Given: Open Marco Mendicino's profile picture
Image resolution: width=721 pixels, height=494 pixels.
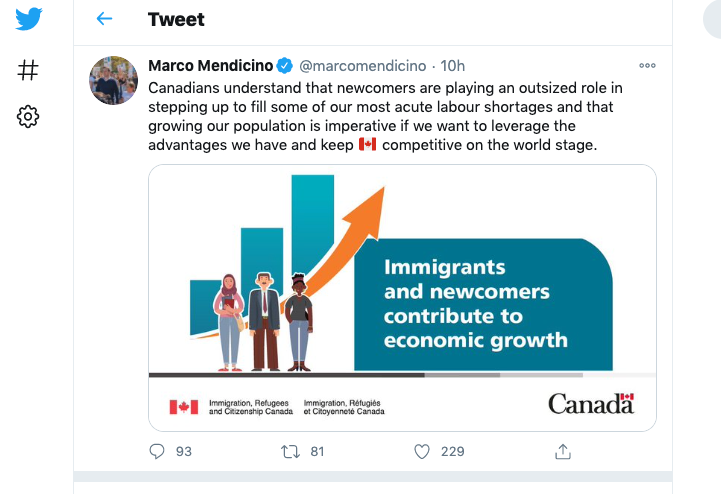Looking at the screenshot, I should [x=114, y=80].
